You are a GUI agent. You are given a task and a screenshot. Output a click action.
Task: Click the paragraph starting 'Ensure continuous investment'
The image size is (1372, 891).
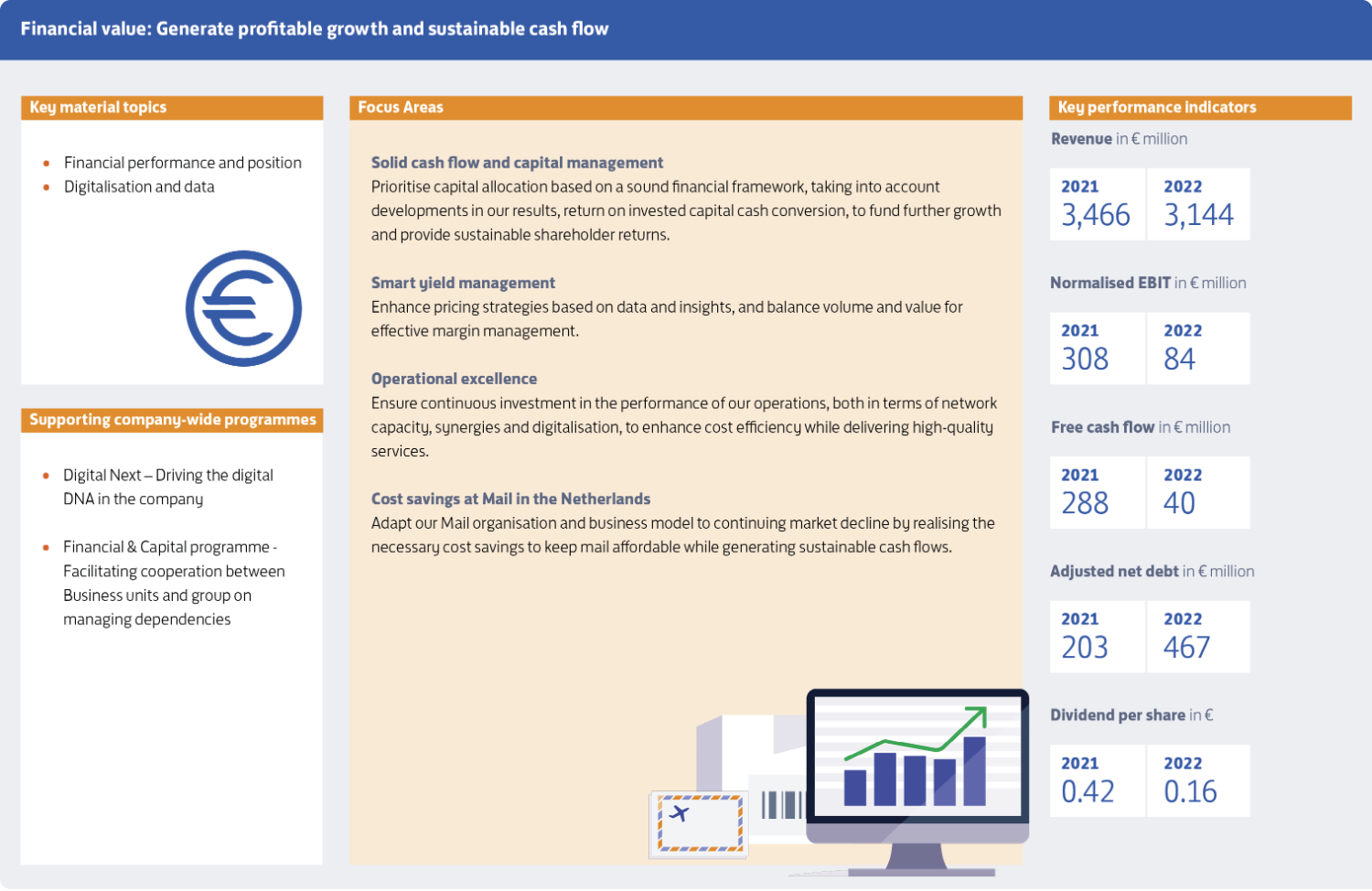click(x=684, y=427)
